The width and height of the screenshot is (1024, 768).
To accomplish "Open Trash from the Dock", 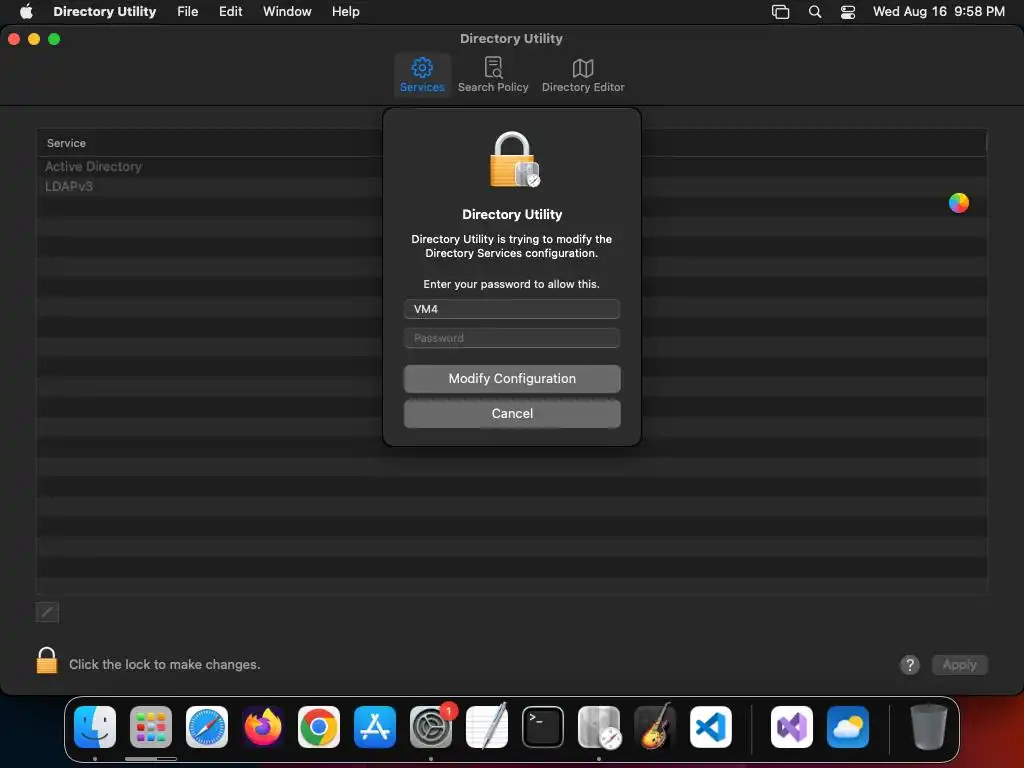I will pyautogui.click(x=928, y=727).
